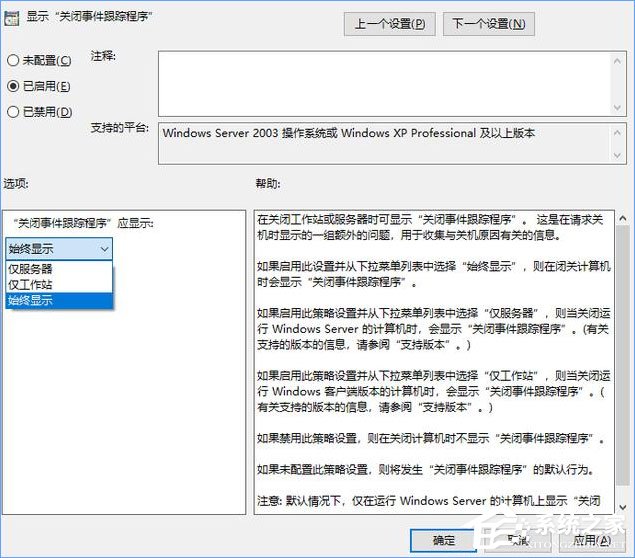Screen dimensions: 635x558
Task: Click the help panel vertical scrollbar thumb
Action: [x=623, y=355]
